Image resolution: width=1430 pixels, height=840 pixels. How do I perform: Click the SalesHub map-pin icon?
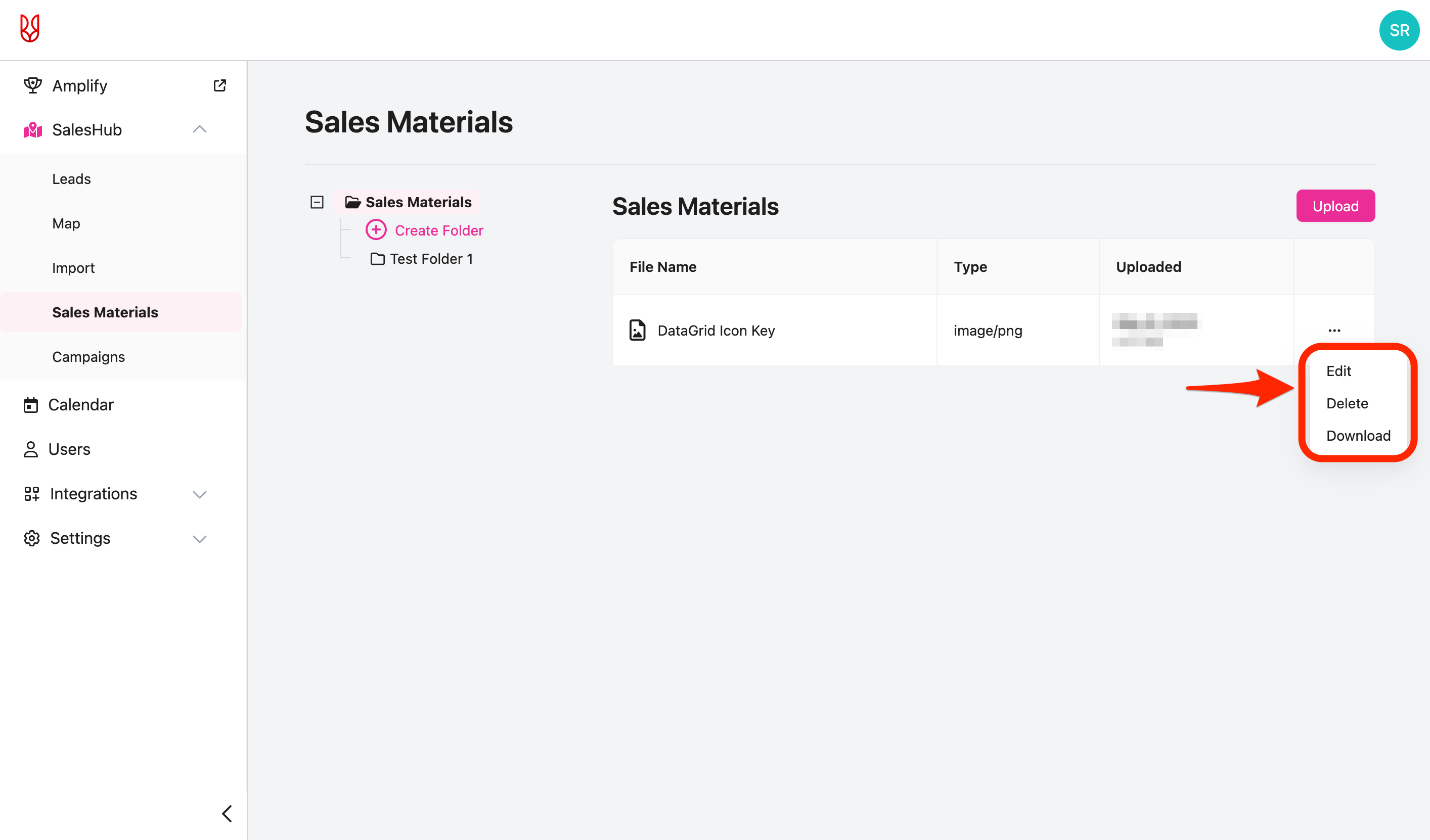pyautogui.click(x=32, y=129)
